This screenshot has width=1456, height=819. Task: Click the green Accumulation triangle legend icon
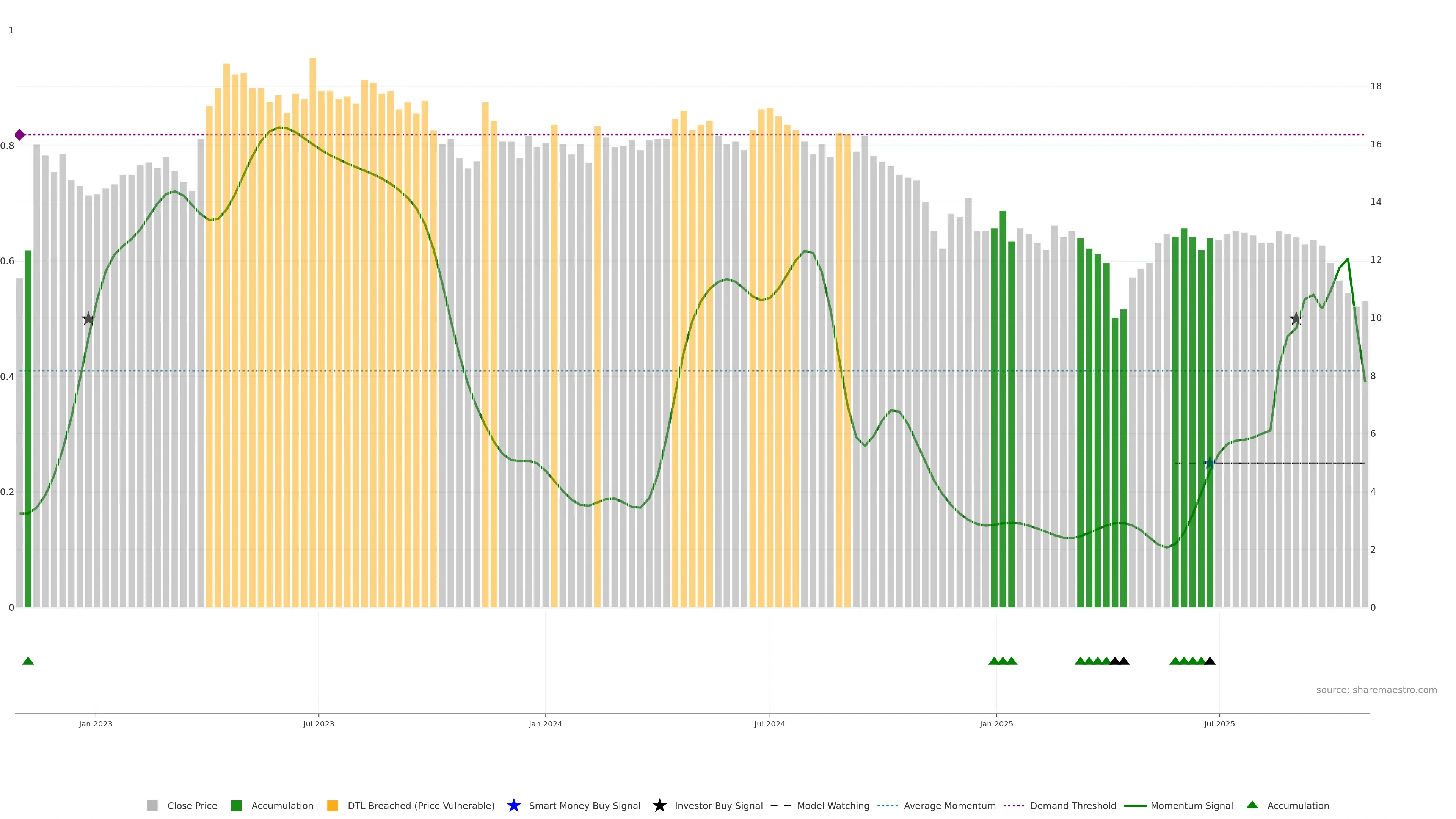click(x=1252, y=805)
